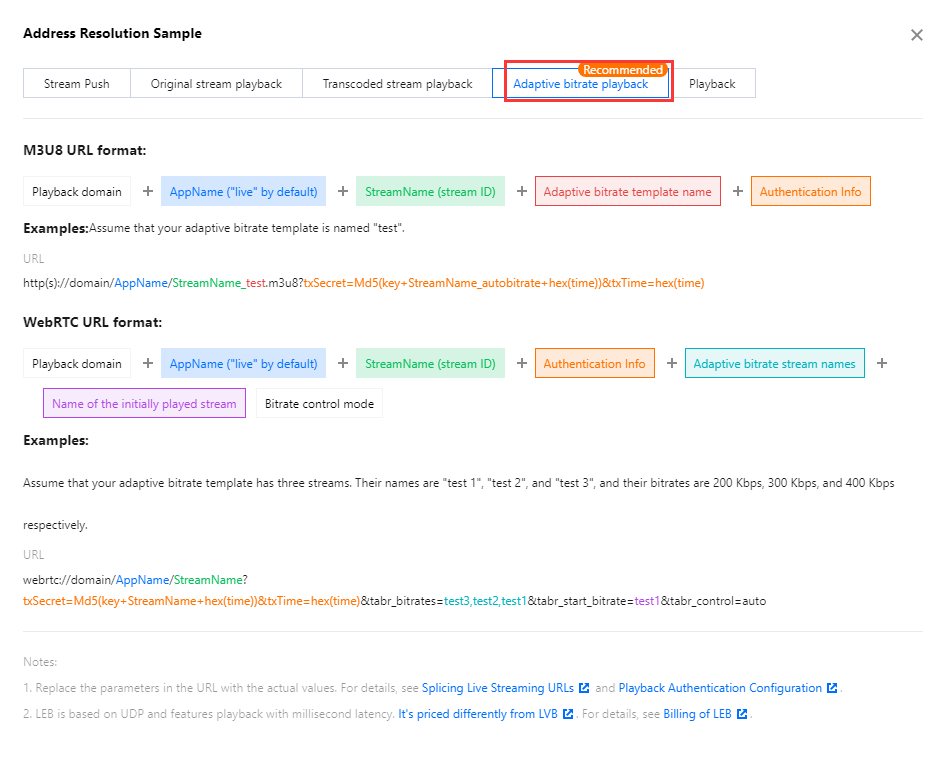This screenshot has height=771, width=944.
Task: Open the Playback Authentication Configuration link
Action: 720,688
